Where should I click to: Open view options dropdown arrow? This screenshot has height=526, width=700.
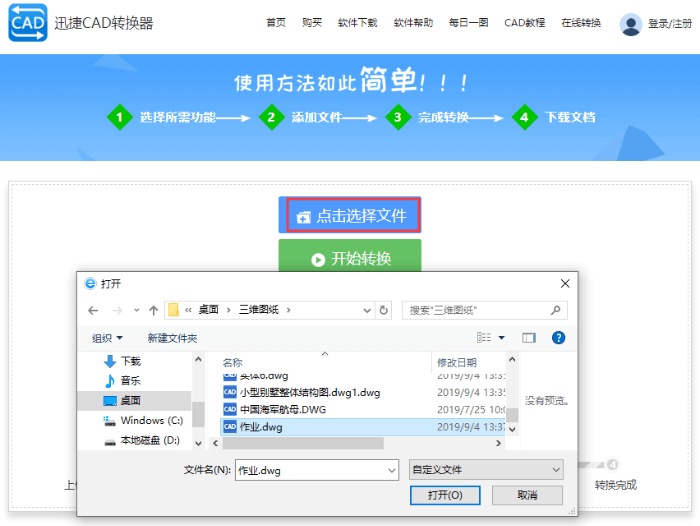coord(501,338)
